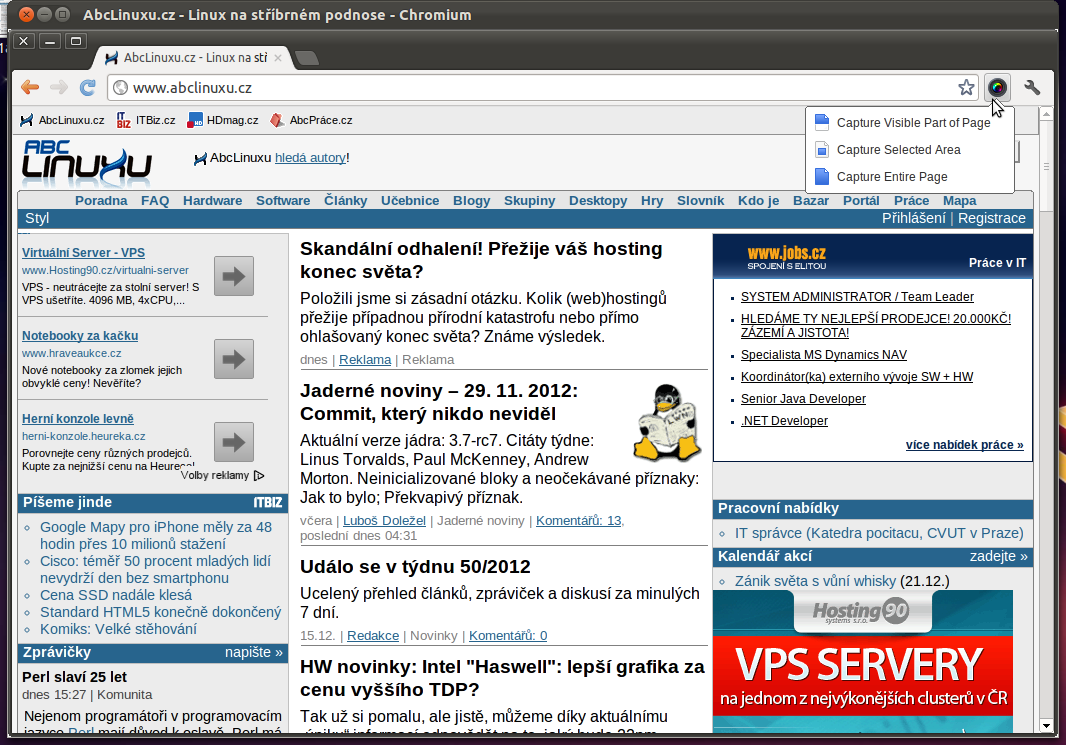Image resolution: width=1066 pixels, height=745 pixels.
Task: Open Mapa in the site navigation
Action: 960,201
